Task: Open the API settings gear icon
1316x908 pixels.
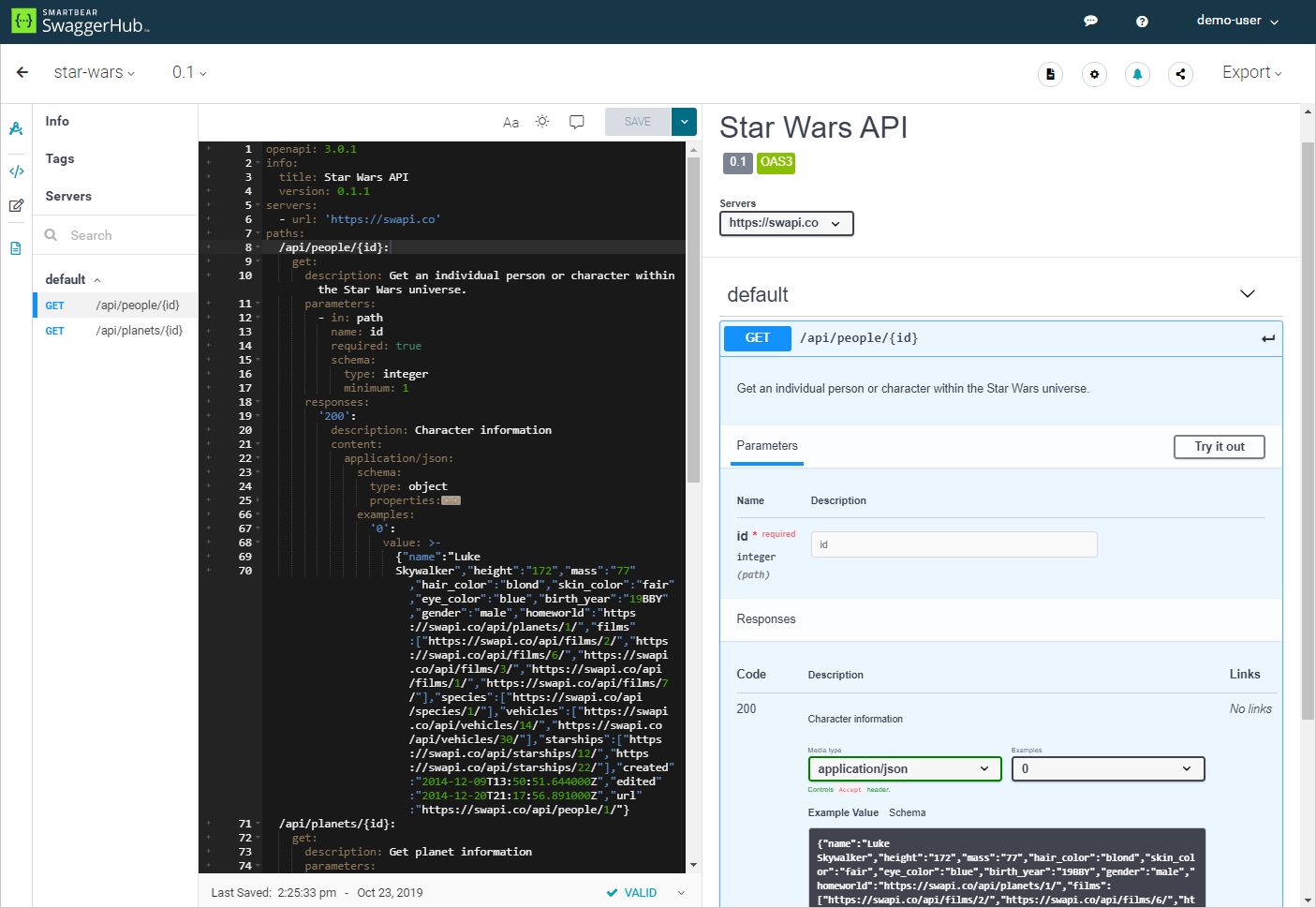Action: tap(1094, 74)
